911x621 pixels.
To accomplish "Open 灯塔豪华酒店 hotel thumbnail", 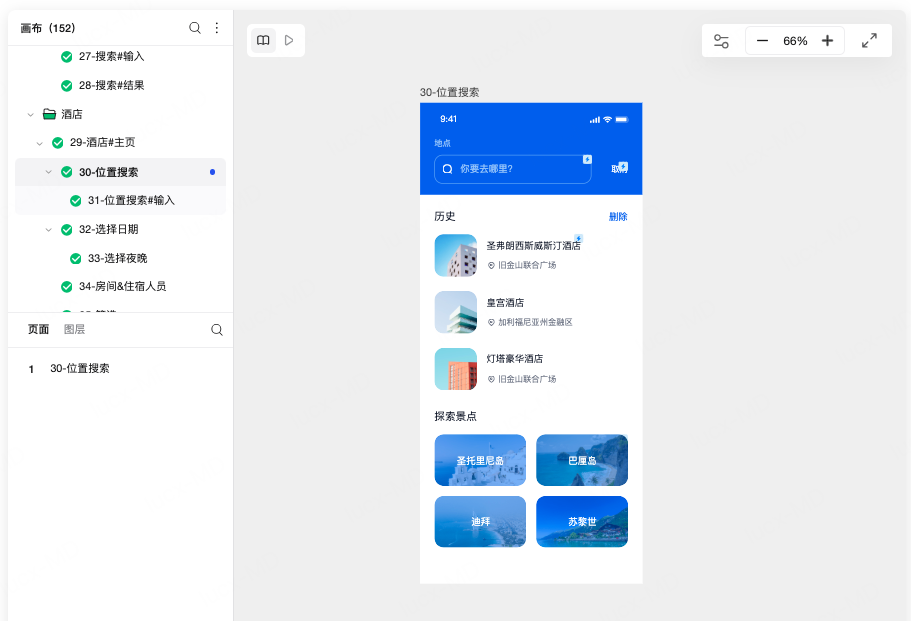I will pos(456,369).
